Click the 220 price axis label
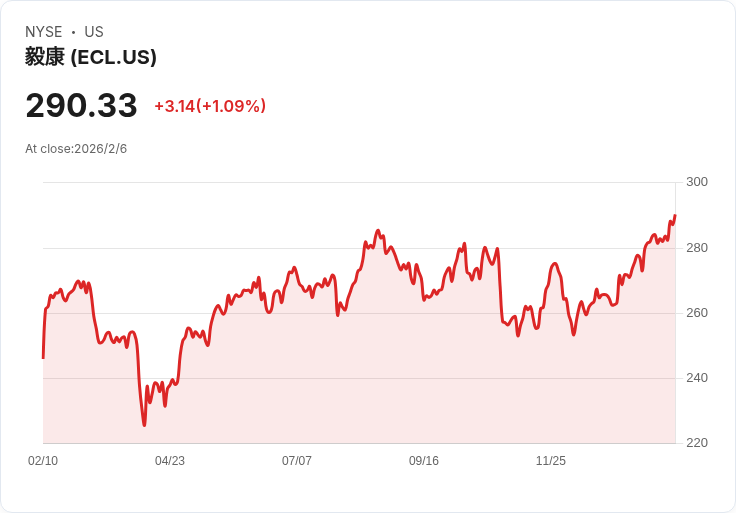Screen dimensions: 736x513 697,443
